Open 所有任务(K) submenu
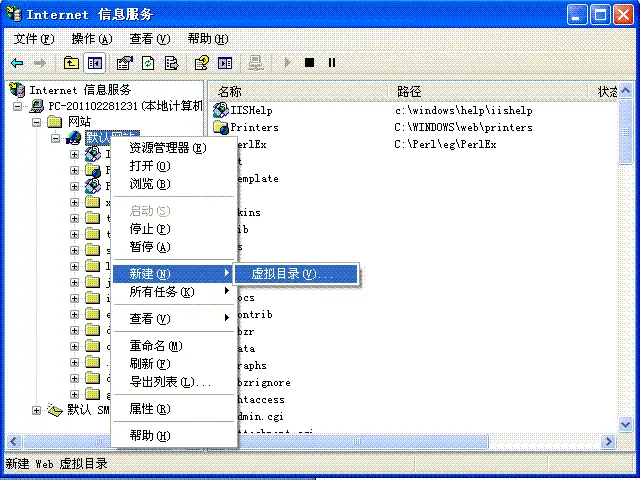The width and height of the screenshot is (640, 480). point(174,292)
